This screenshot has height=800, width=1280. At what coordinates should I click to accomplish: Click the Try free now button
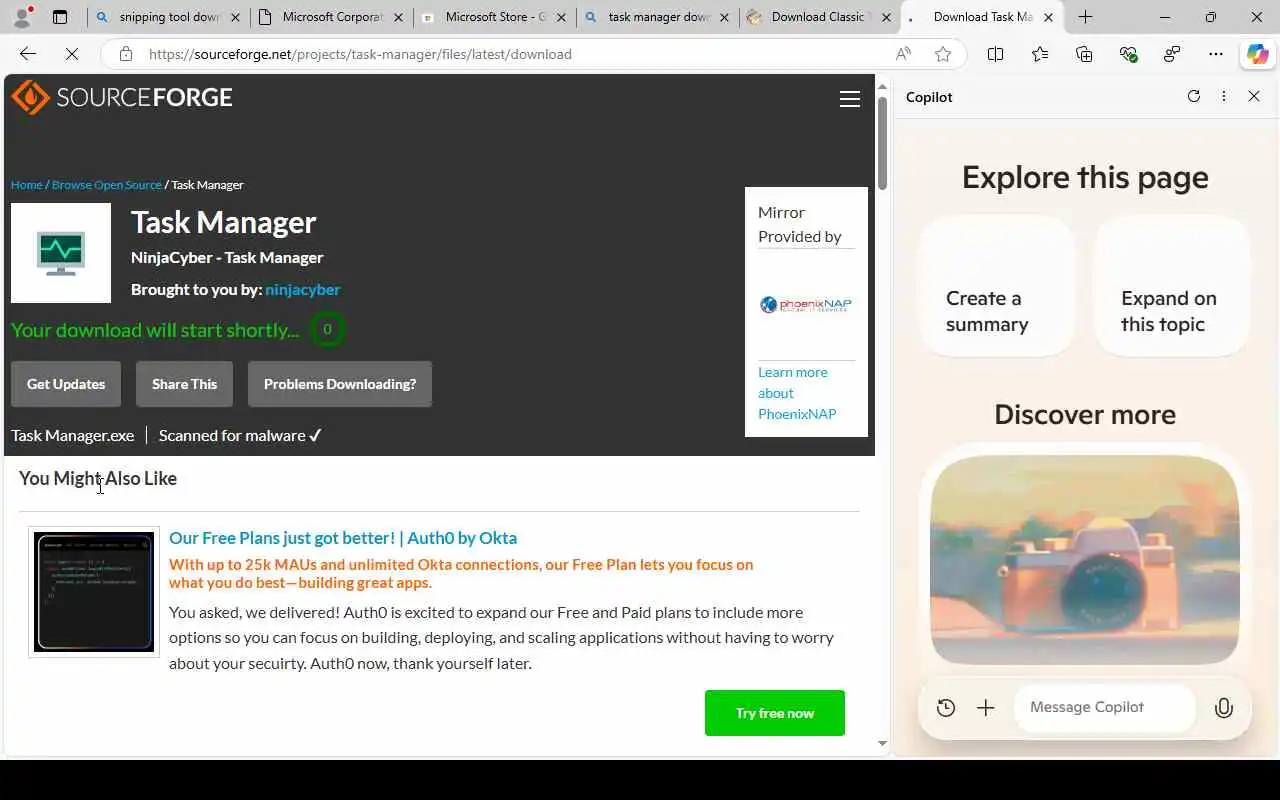pyautogui.click(x=775, y=713)
